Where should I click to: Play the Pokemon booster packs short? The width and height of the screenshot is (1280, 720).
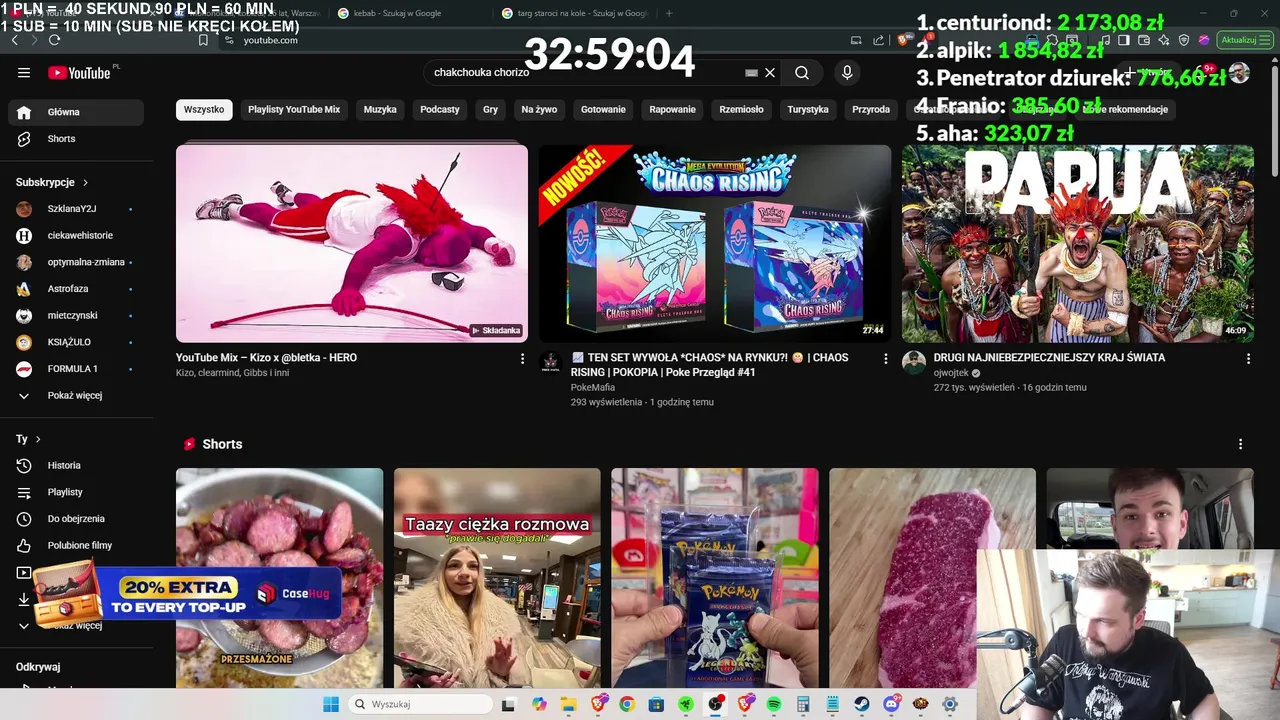click(x=715, y=578)
